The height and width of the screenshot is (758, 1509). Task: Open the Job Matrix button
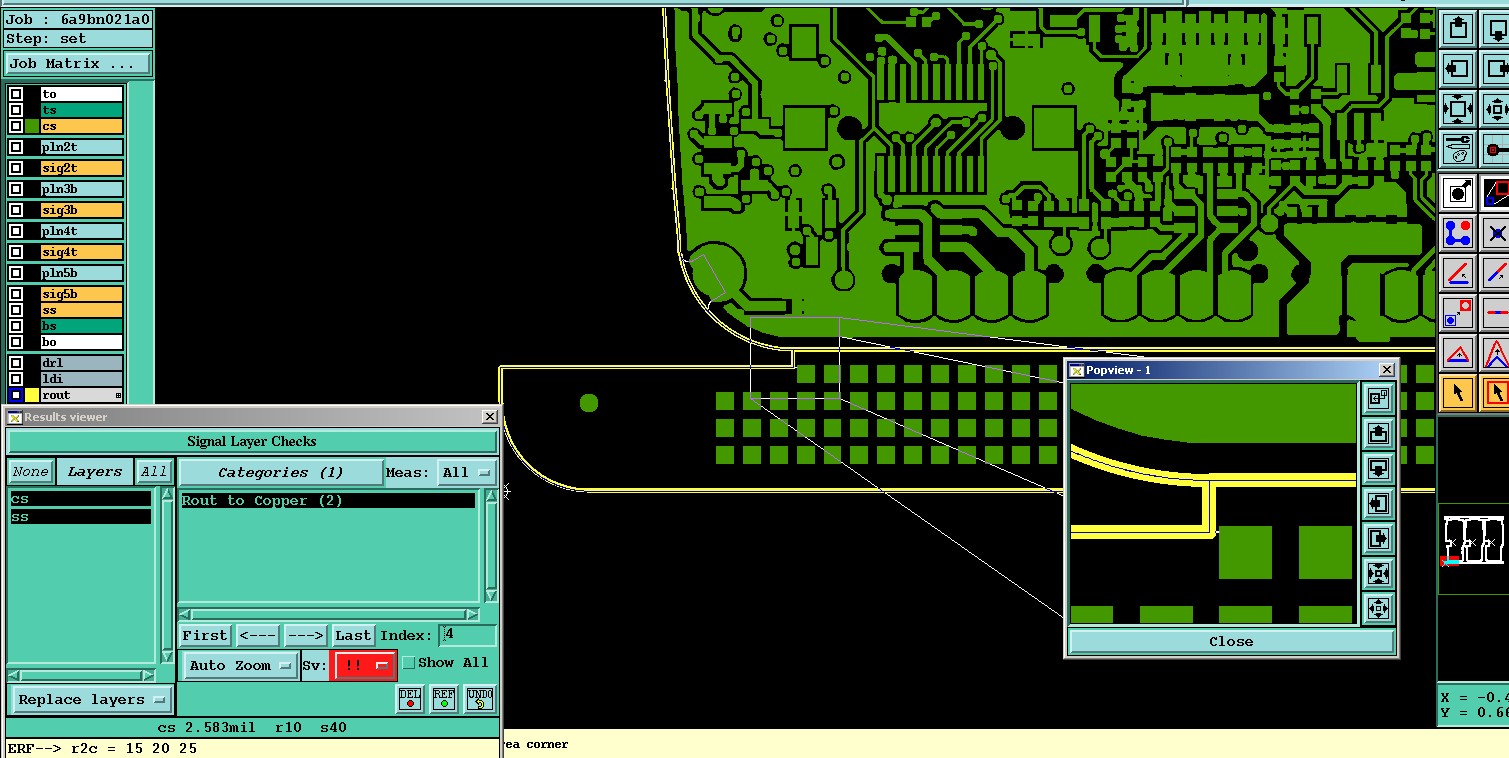tap(78, 63)
